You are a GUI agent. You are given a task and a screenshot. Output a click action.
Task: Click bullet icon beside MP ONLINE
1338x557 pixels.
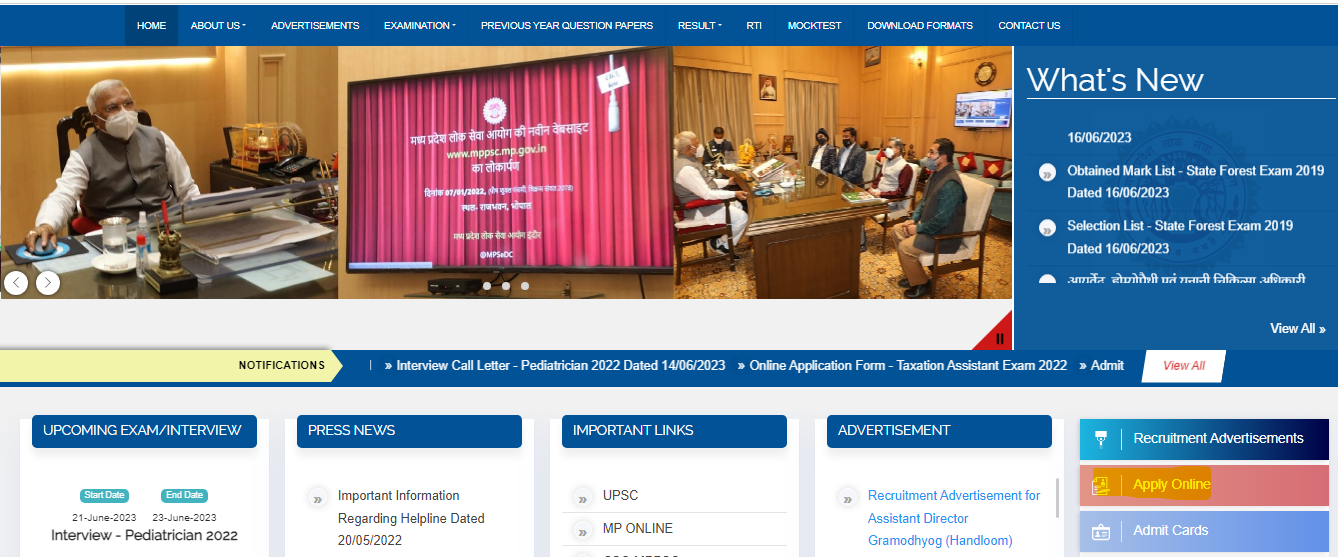point(583,530)
